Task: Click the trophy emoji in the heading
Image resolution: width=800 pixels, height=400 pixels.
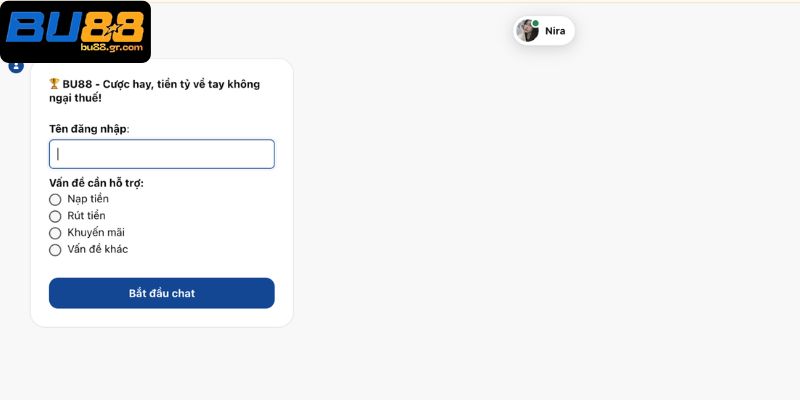Action: point(54,84)
